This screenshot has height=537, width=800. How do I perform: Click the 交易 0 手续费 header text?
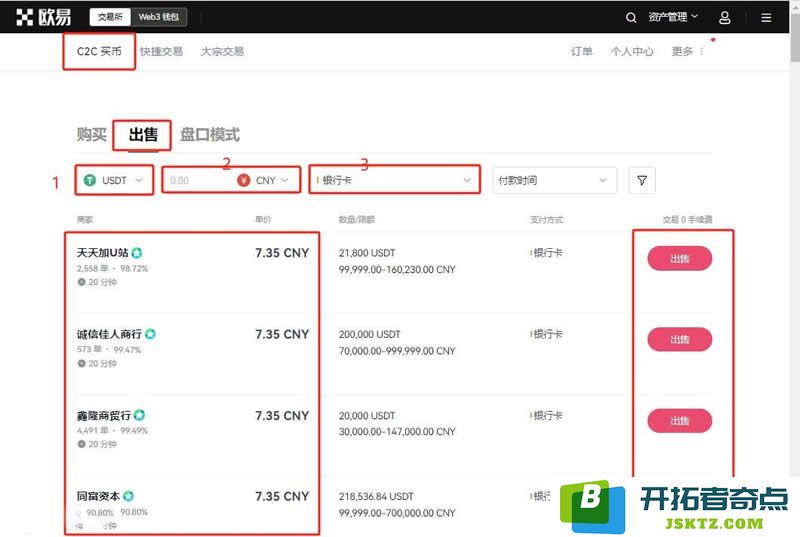687,219
